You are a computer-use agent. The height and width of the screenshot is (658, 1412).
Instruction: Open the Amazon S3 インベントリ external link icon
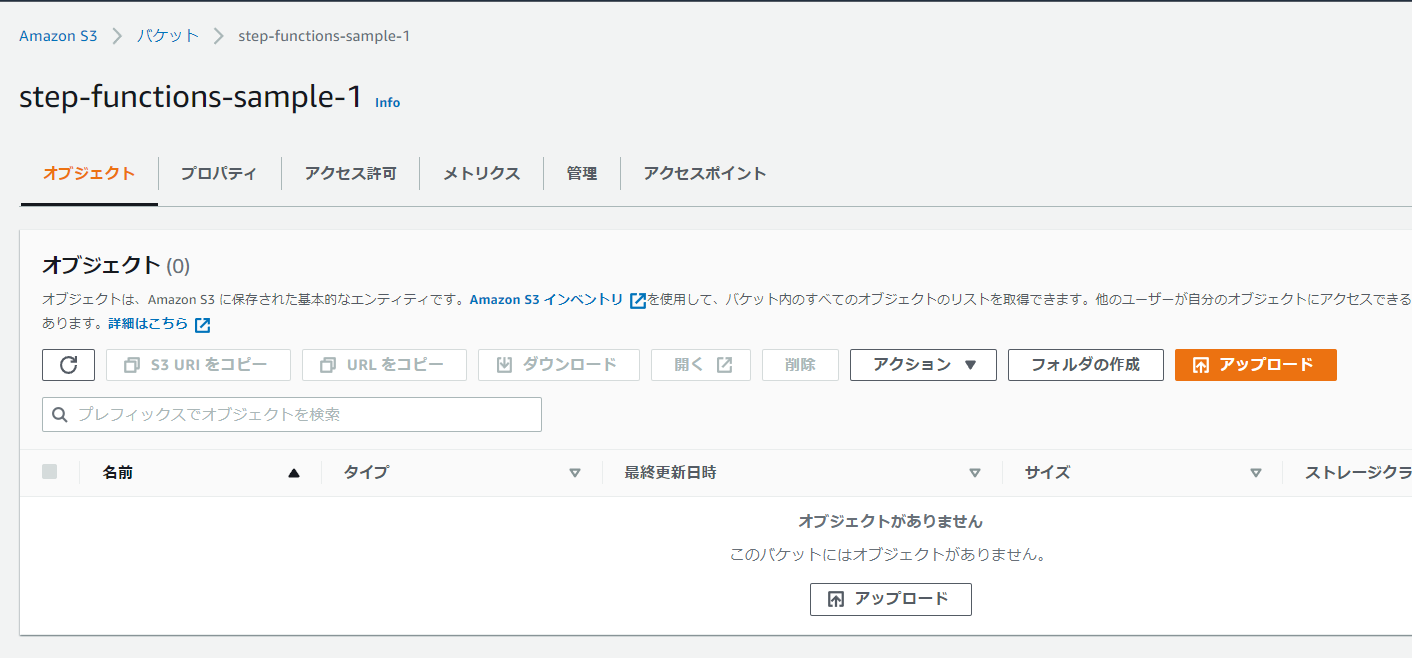637,299
